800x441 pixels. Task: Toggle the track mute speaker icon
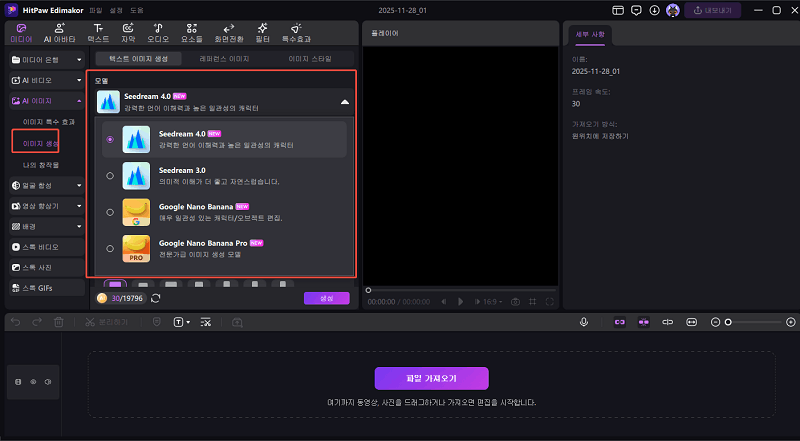(48, 382)
